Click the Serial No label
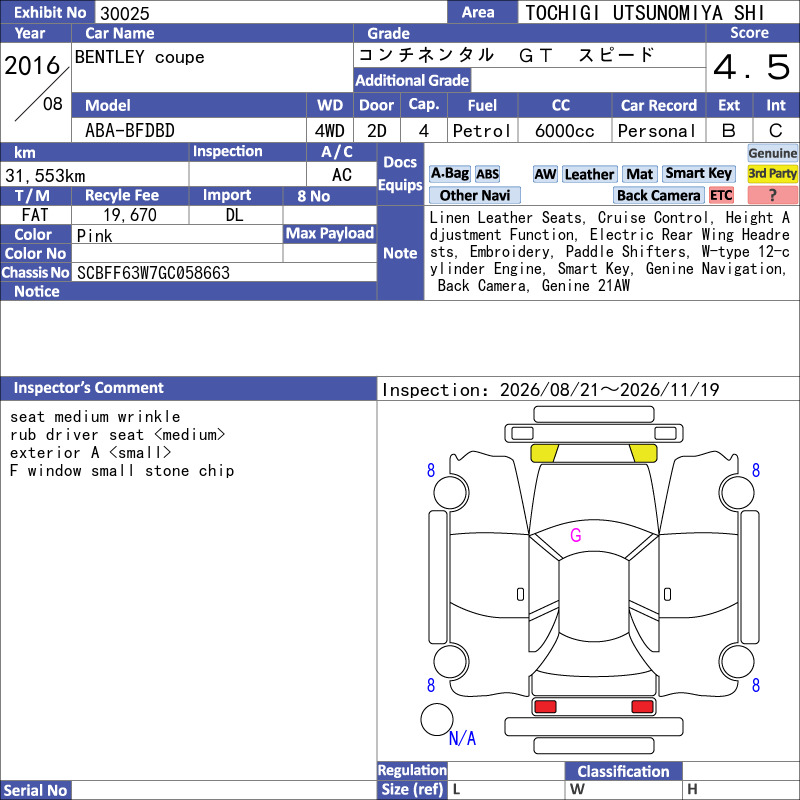The height and width of the screenshot is (800, 800). (x=35, y=790)
